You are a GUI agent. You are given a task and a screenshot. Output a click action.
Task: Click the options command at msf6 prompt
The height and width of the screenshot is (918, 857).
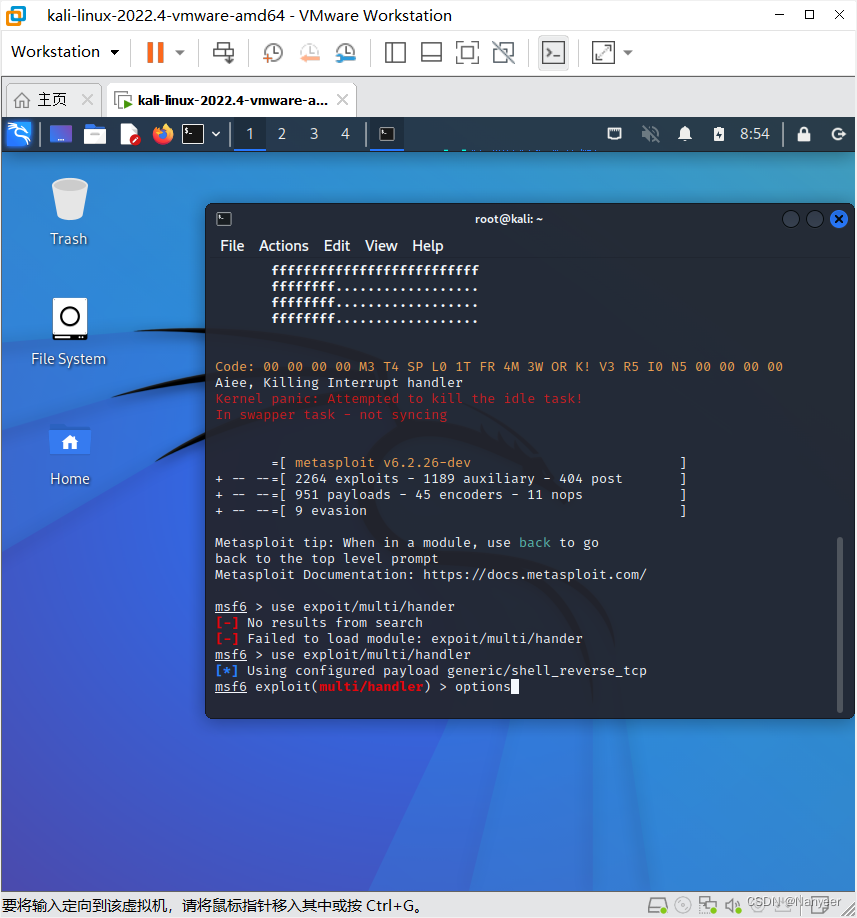point(482,687)
